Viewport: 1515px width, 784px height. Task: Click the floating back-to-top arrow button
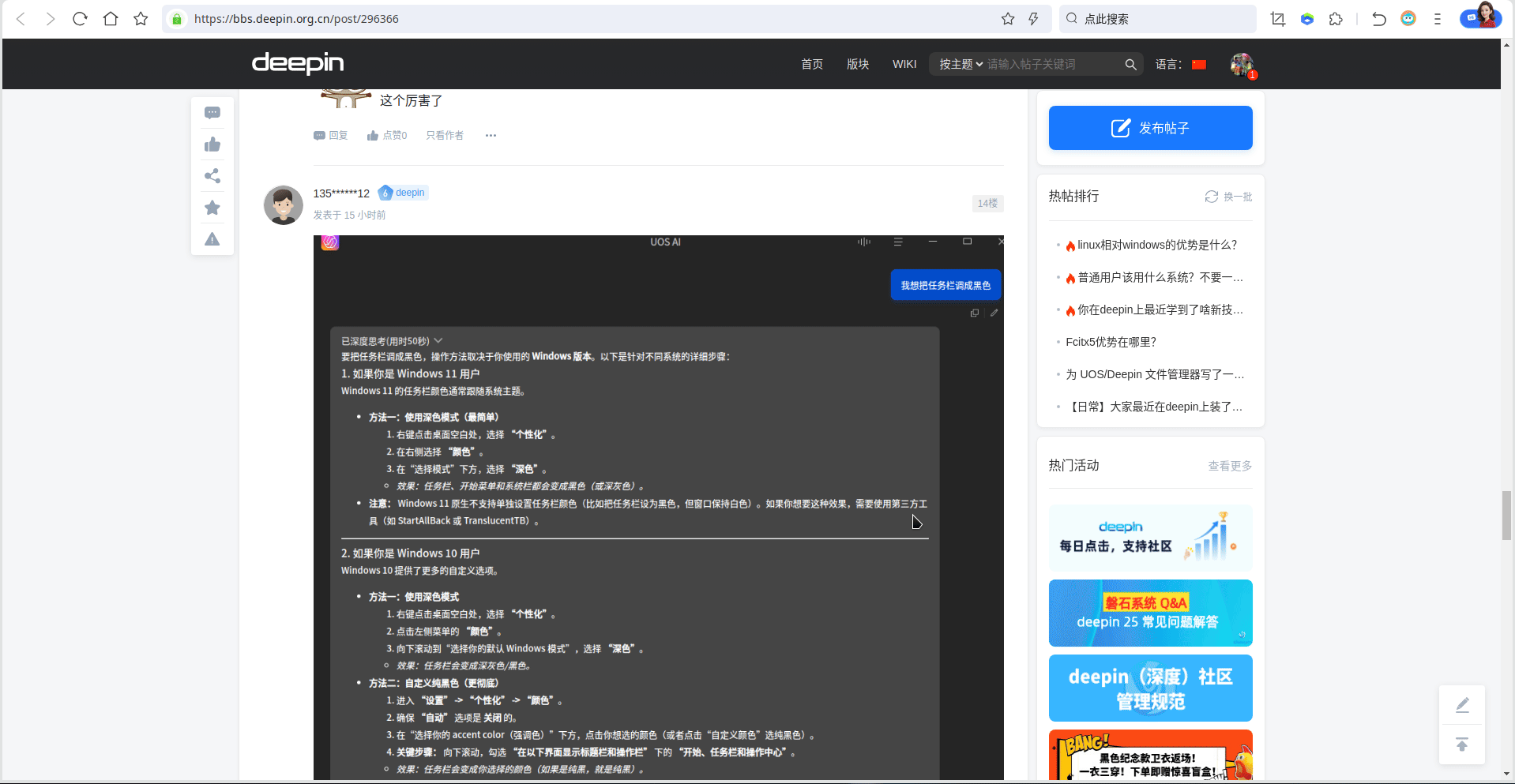[x=1462, y=745]
